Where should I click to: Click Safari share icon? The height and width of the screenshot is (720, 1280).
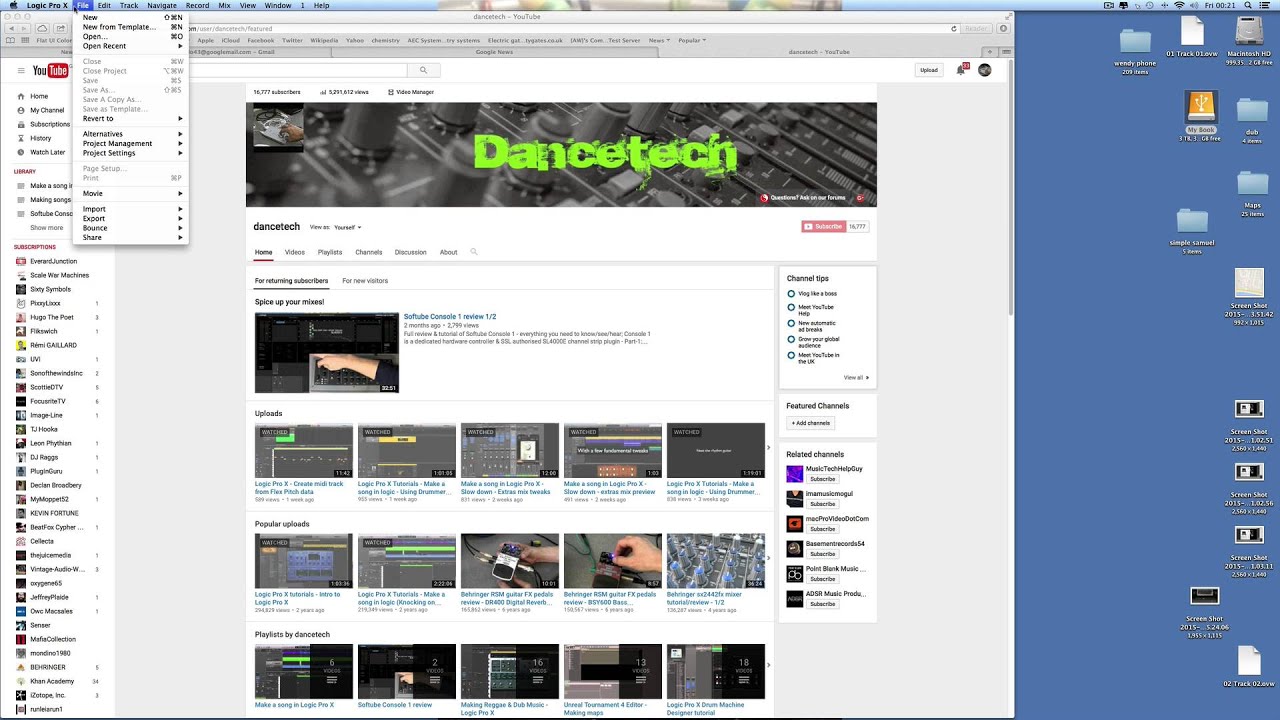[60, 28]
